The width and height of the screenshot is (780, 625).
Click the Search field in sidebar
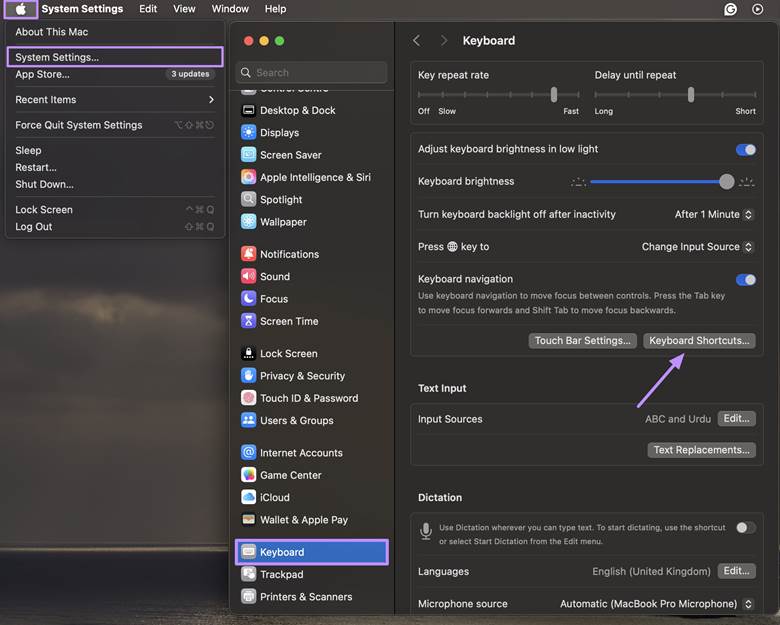point(311,73)
